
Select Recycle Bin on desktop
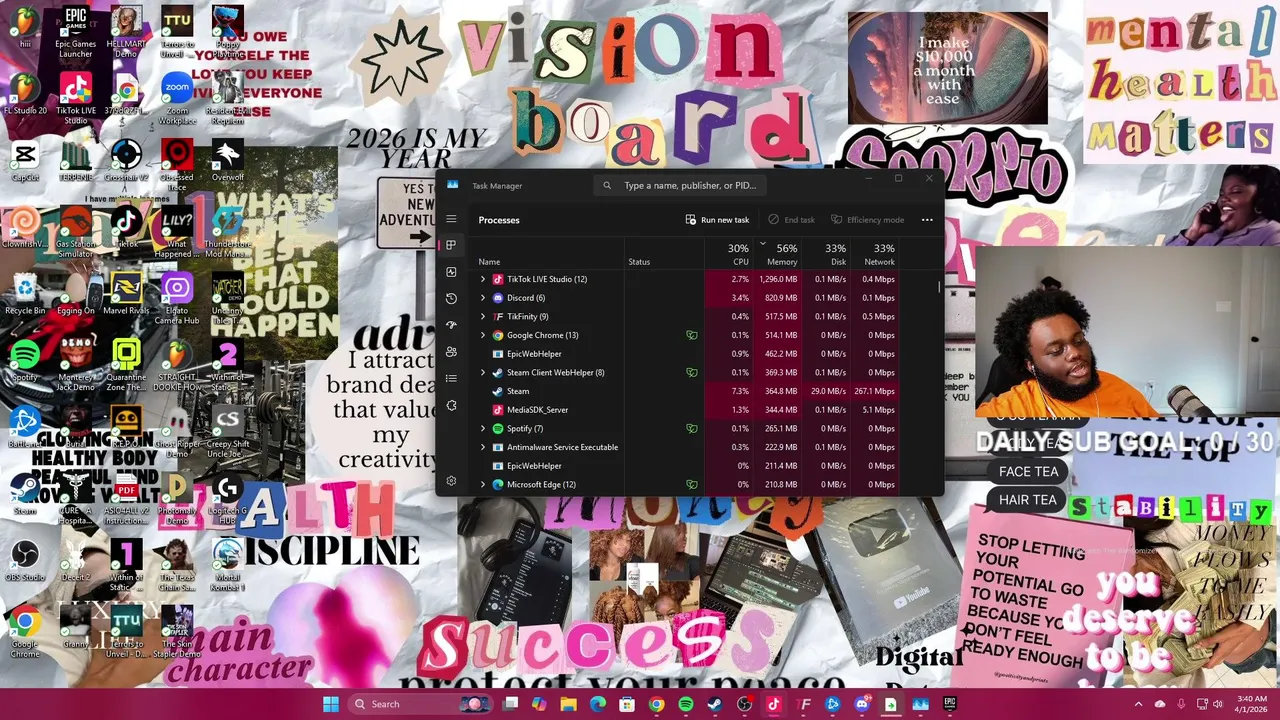[25, 294]
